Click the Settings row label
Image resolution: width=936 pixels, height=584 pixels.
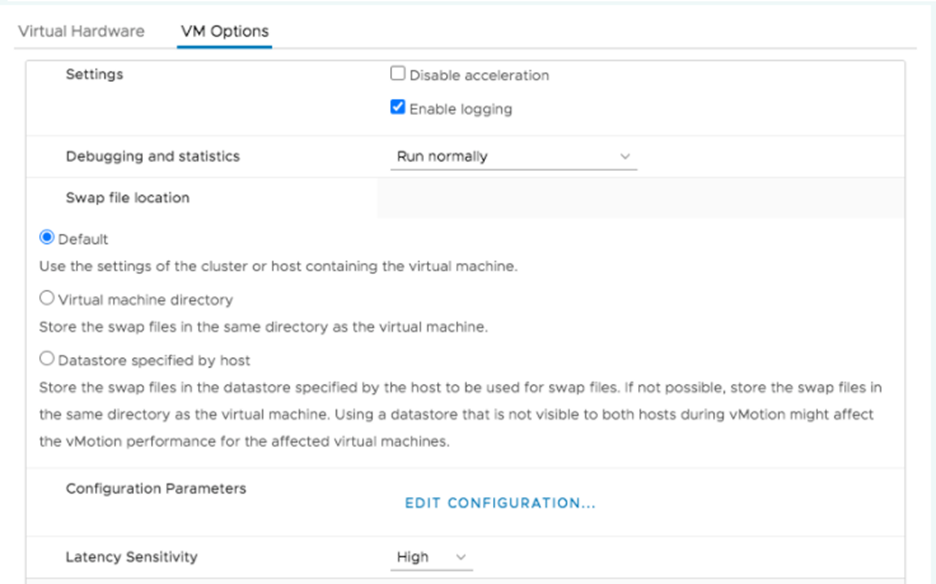click(94, 74)
